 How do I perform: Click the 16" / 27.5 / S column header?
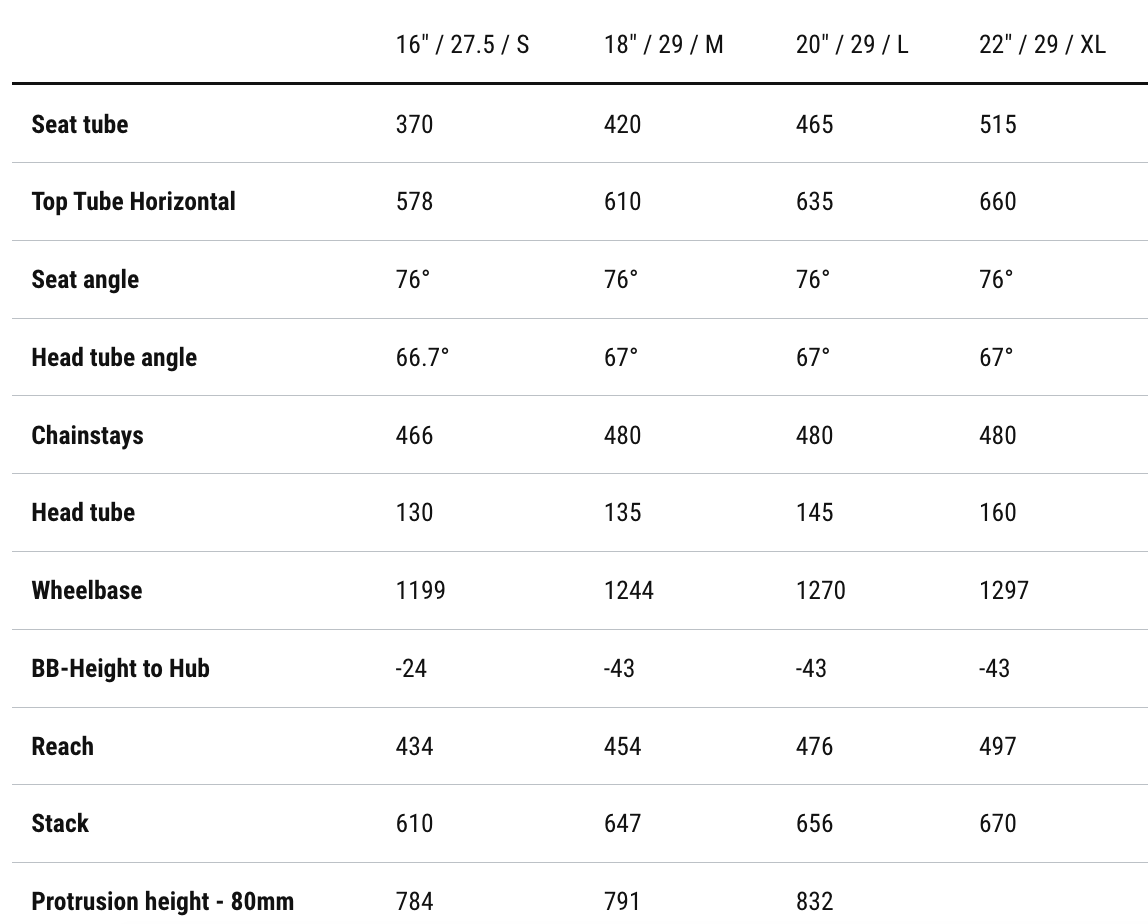462,45
